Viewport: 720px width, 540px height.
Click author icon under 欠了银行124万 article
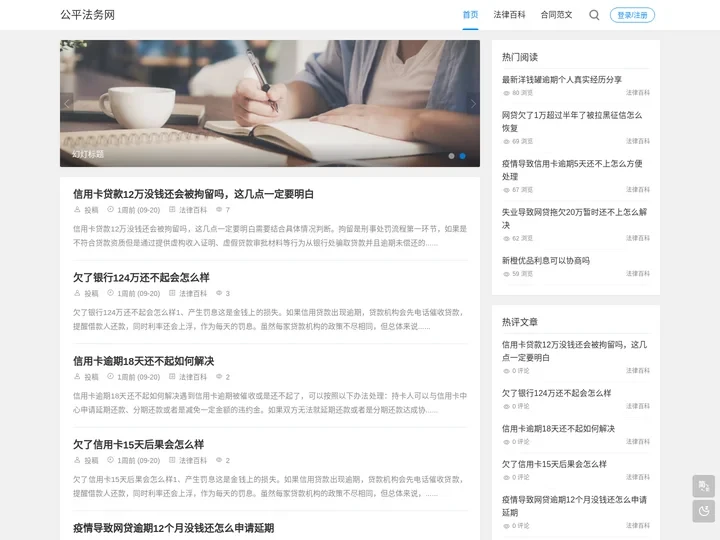coord(77,293)
